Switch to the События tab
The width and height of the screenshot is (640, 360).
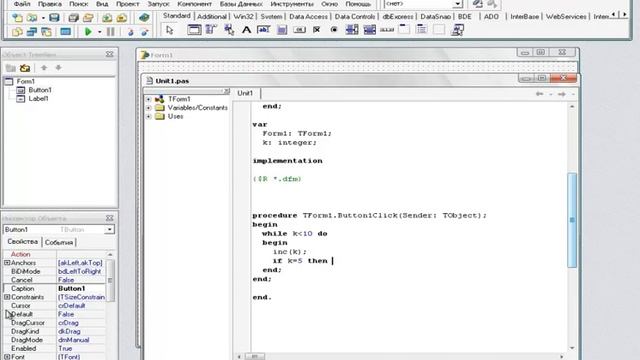point(59,242)
